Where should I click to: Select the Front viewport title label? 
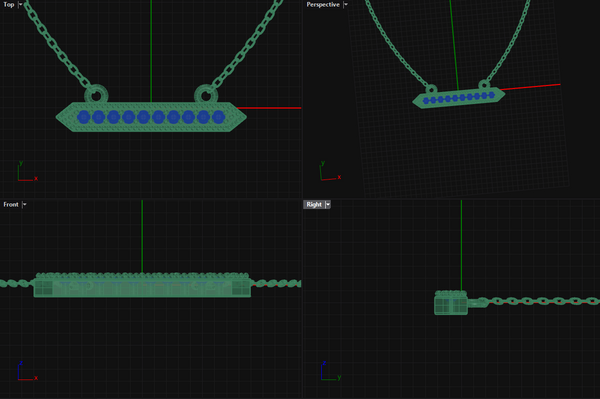tap(11, 205)
